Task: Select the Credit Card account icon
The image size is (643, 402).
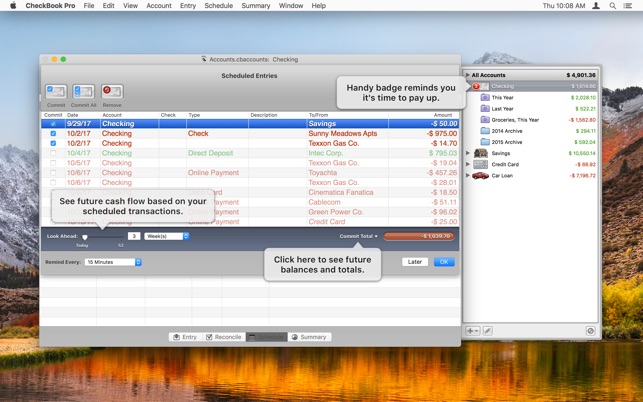Action: 481,164
